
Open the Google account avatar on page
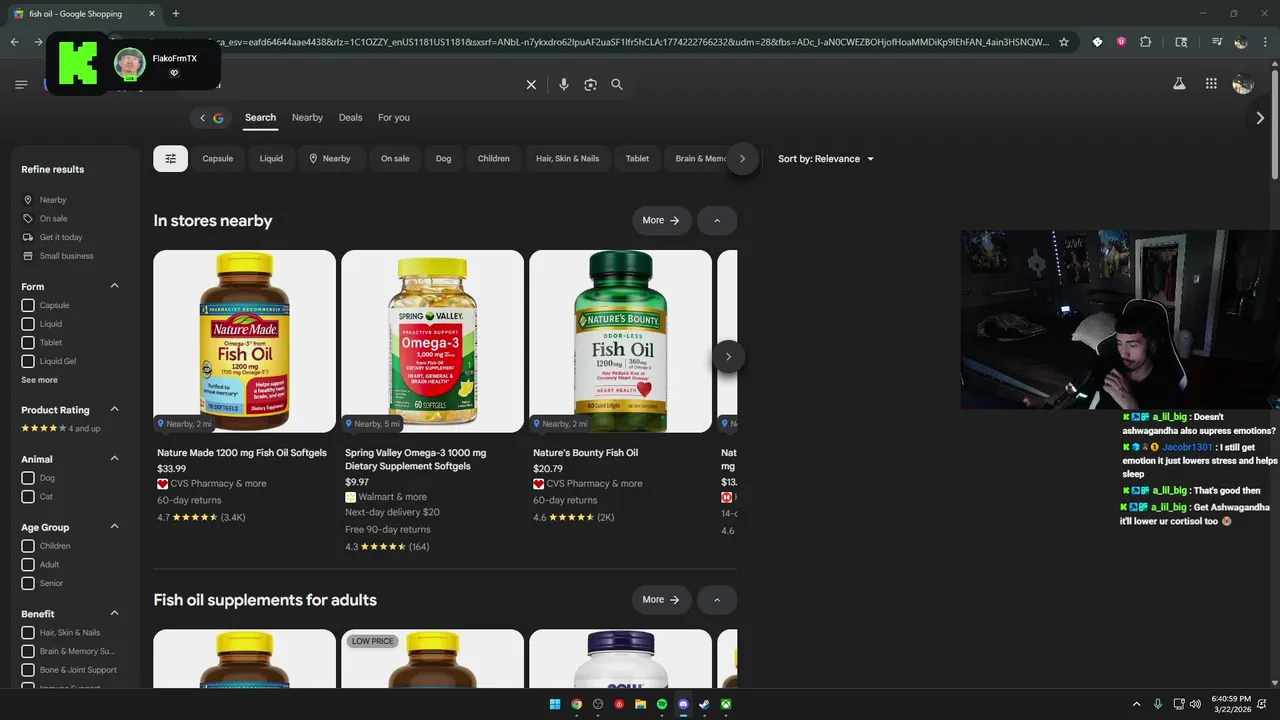tap(1243, 84)
